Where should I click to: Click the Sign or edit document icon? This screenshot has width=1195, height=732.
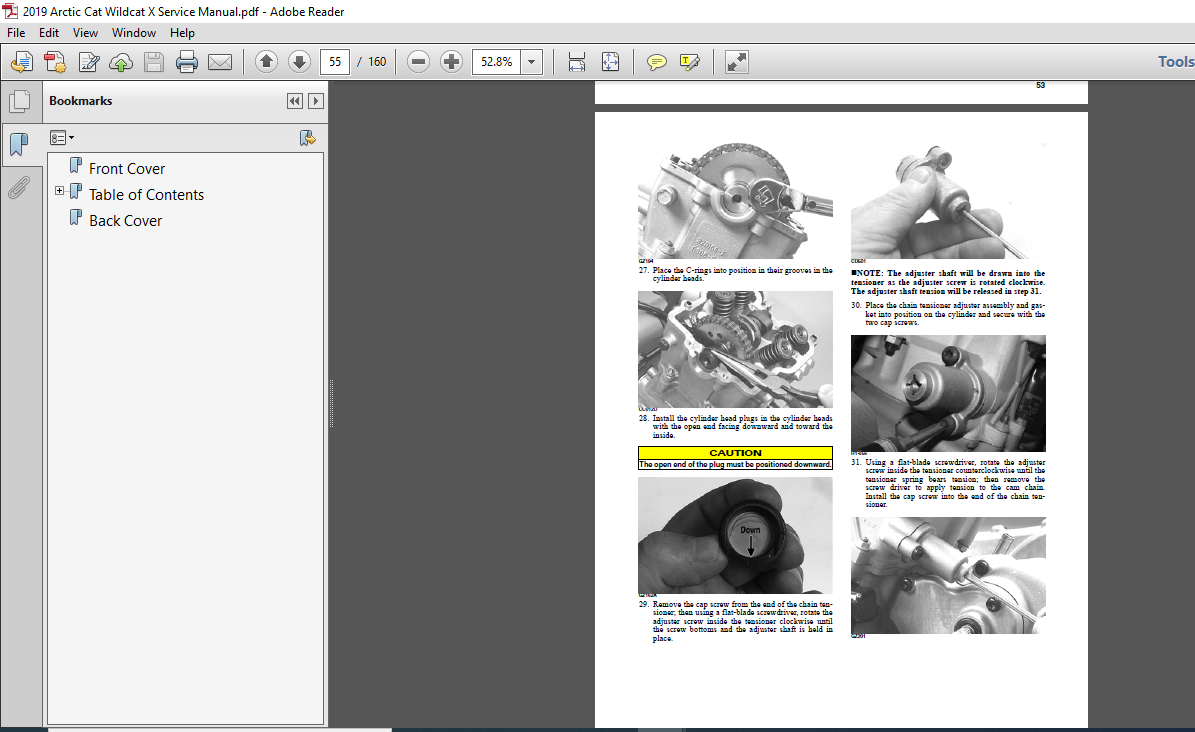tap(89, 62)
